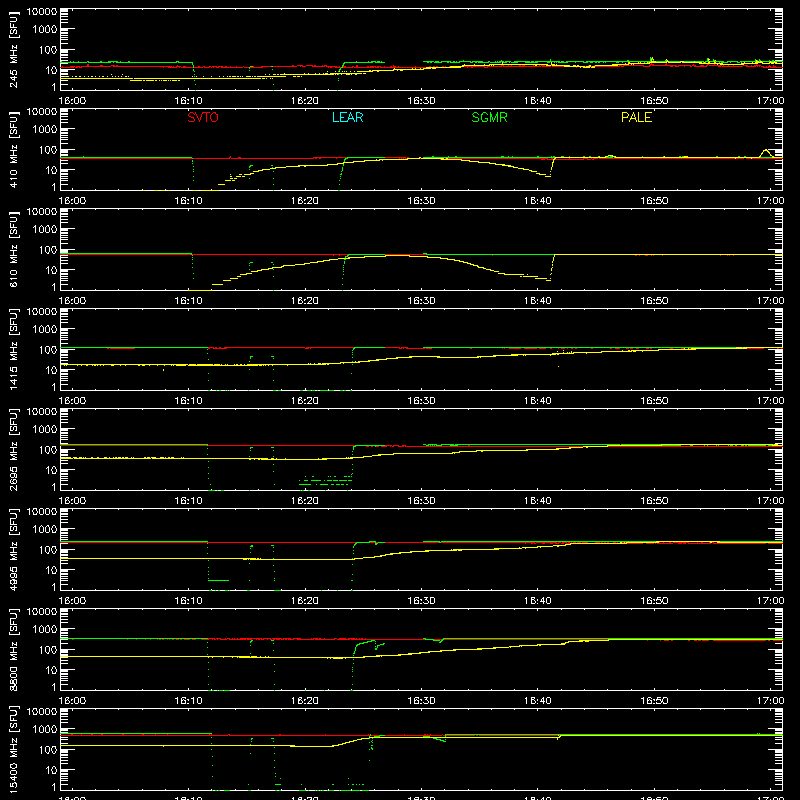Click the 1000 y-axis value of the 610 MHz panel
This screenshot has height=800, width=800.
pyautogui.click(x=45, y=229)
